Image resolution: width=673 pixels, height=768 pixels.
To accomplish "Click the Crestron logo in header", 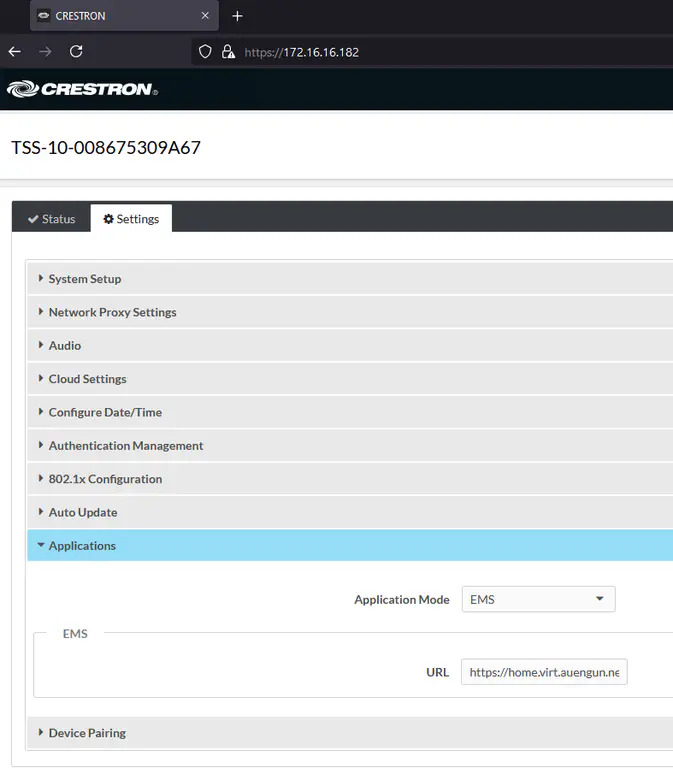I will 82,89.
